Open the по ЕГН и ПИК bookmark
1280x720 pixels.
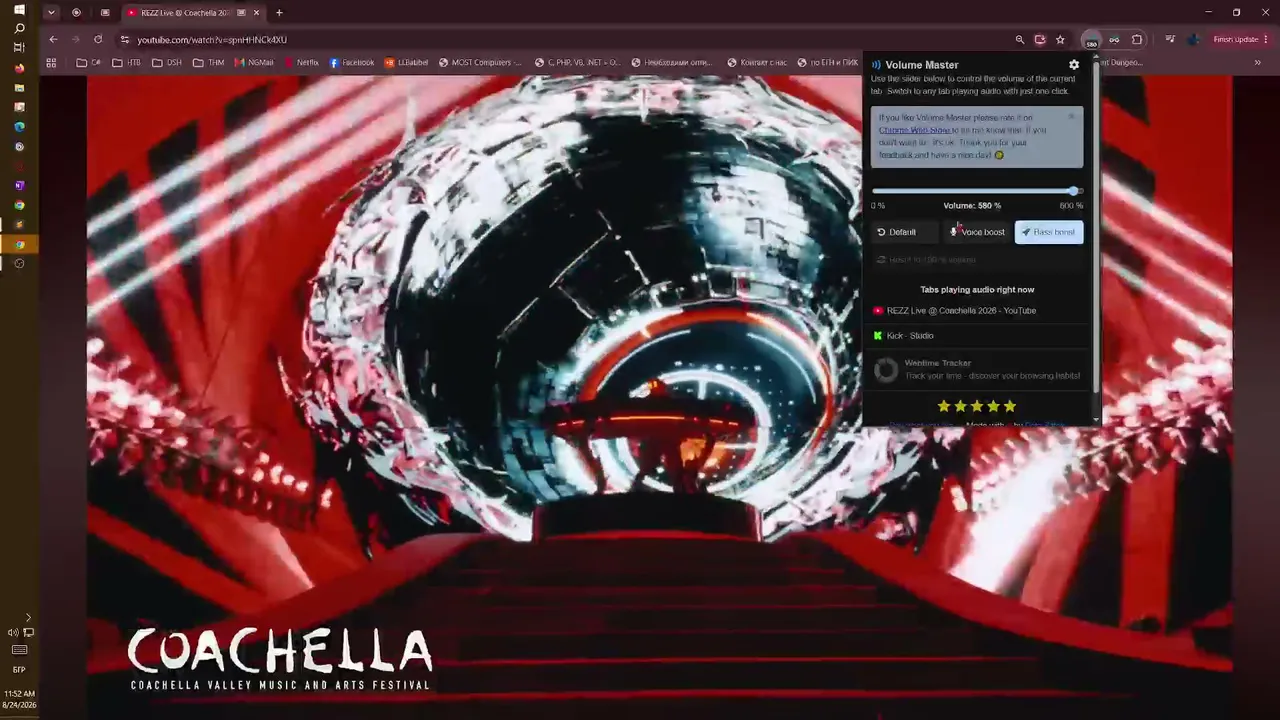[x=827, y=63]
